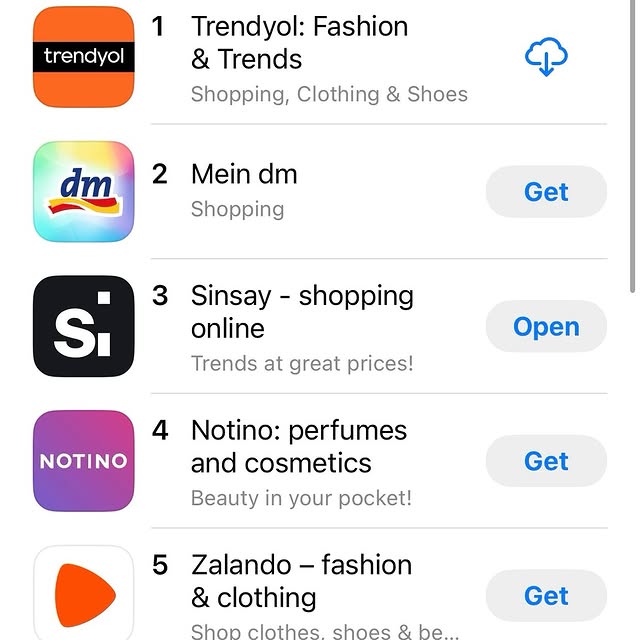Viewport: 640px width, 640px height.
Task: Tap the Notino app icon
Action: pos(84,461)
